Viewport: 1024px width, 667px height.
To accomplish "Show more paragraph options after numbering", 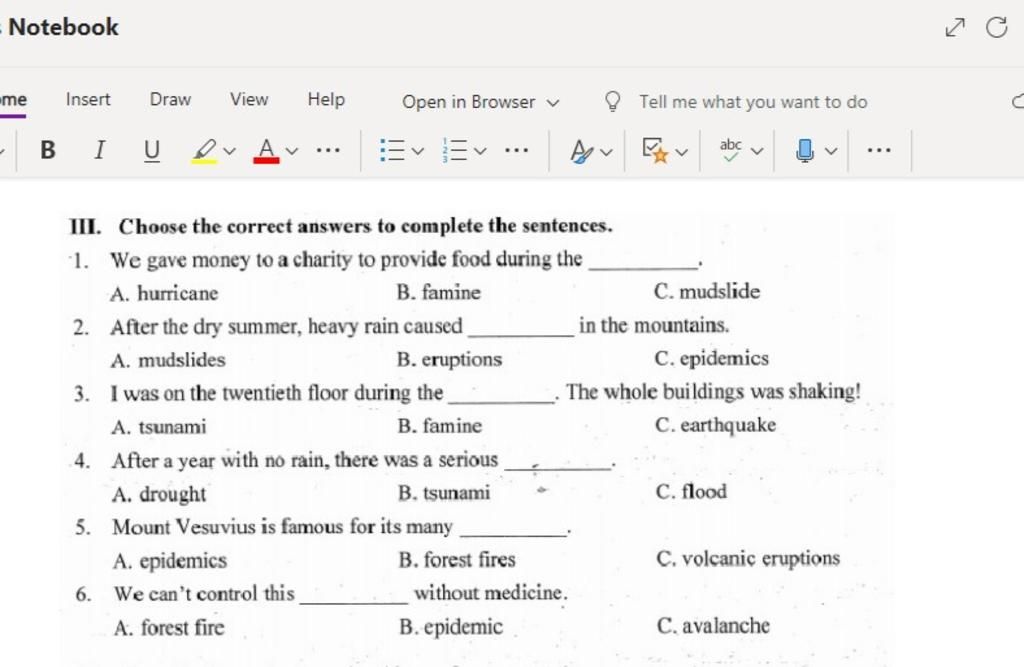I will [517, 151].
